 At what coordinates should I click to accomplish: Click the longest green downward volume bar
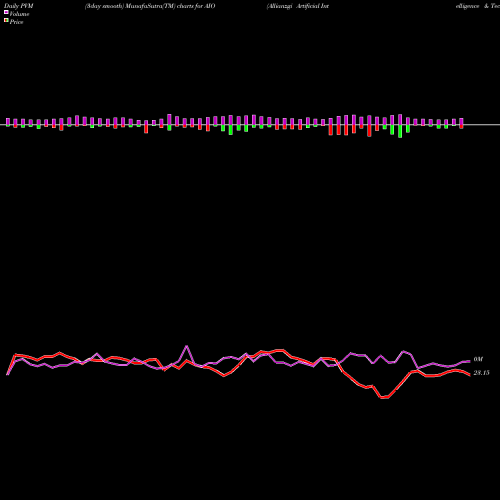point(400,131)
